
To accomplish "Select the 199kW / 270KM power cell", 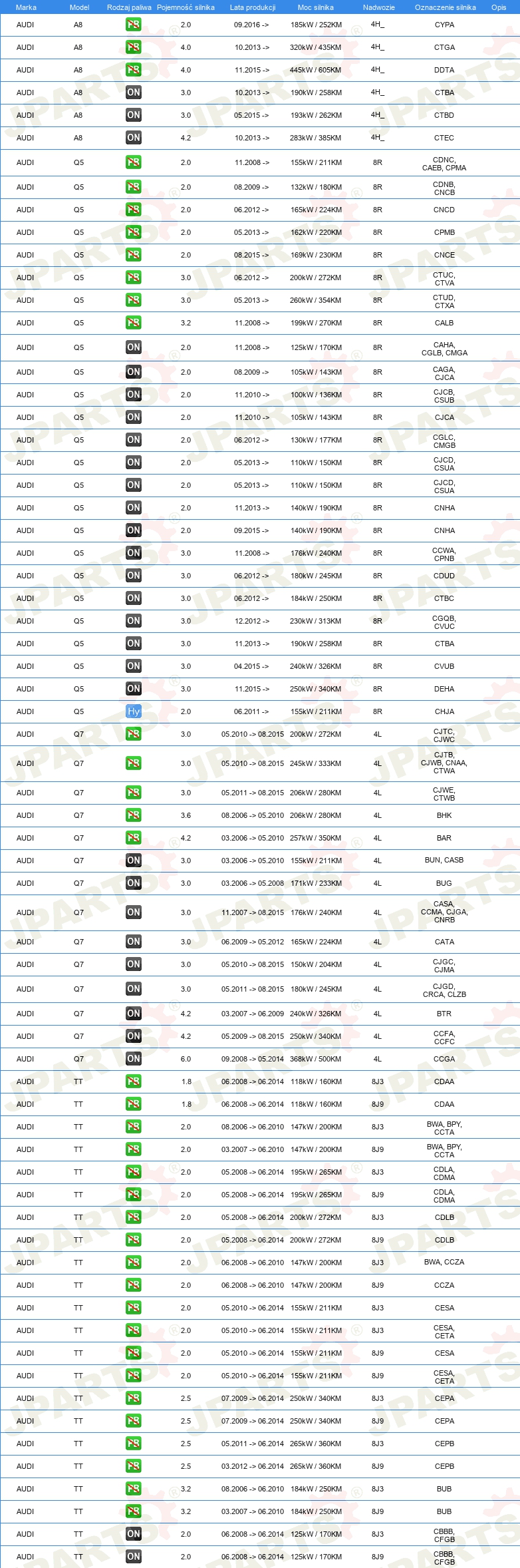I will [x=316, y=323].
